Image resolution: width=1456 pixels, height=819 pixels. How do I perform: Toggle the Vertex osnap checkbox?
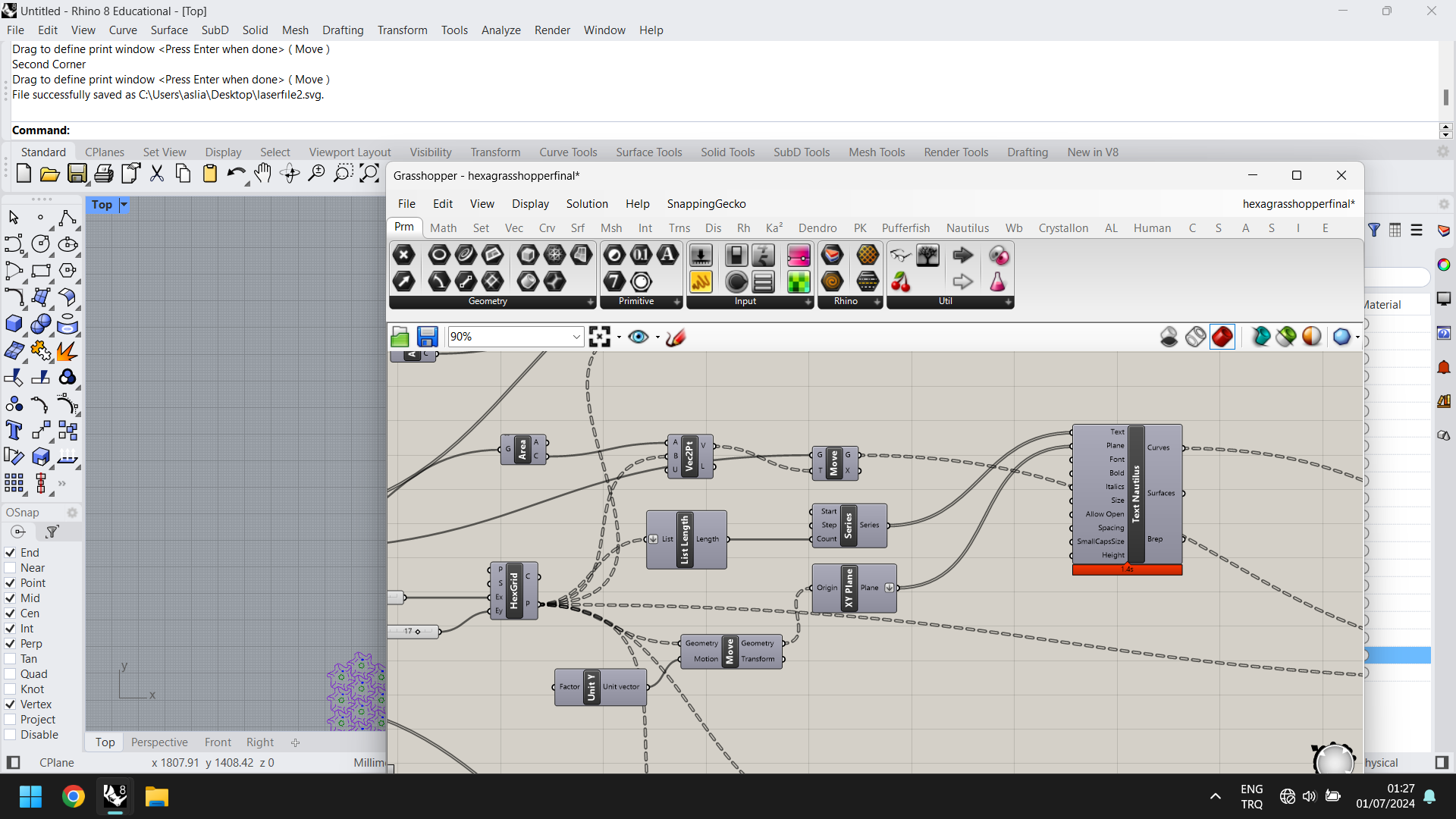[x=11, y=704]
